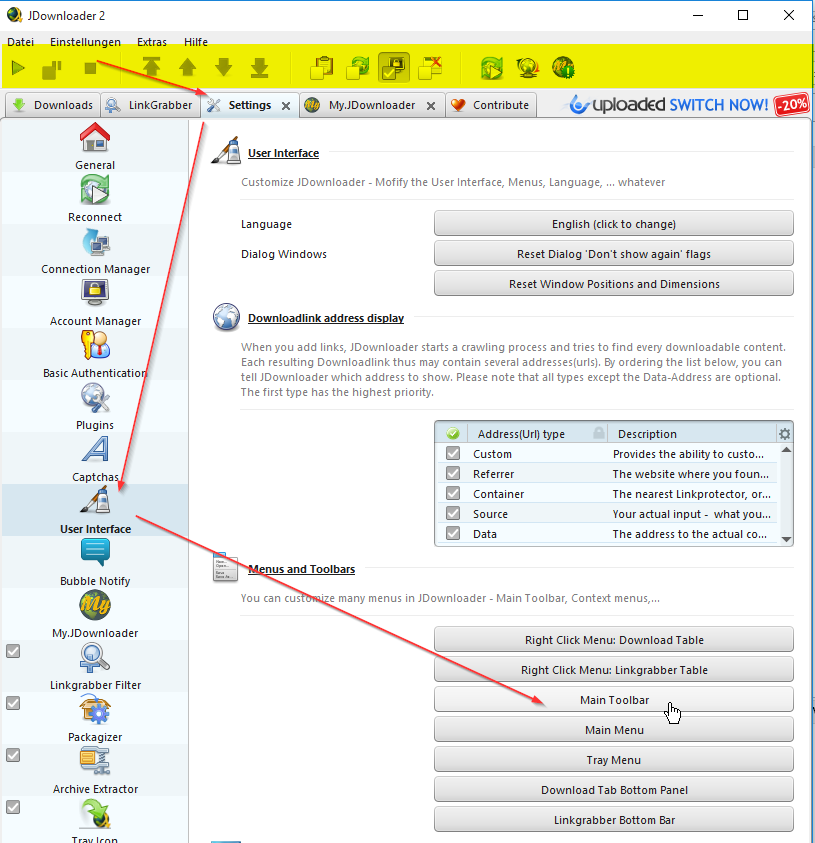
Task: Close the My.JDownloader tab
Action: (x=431, y=106)
